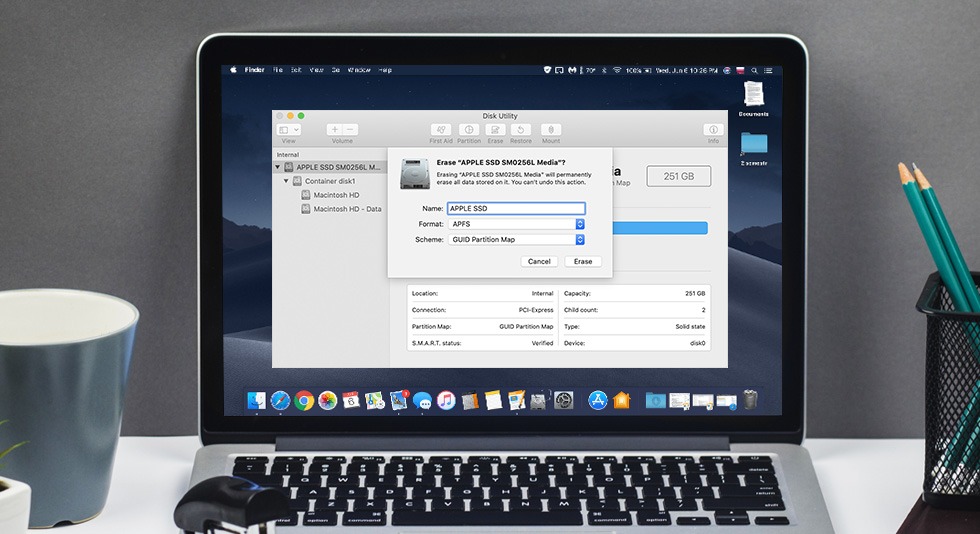Open the File menu
Image resolution: width=980 pixels, height=534 pixels.
click(x=278, y=70)
